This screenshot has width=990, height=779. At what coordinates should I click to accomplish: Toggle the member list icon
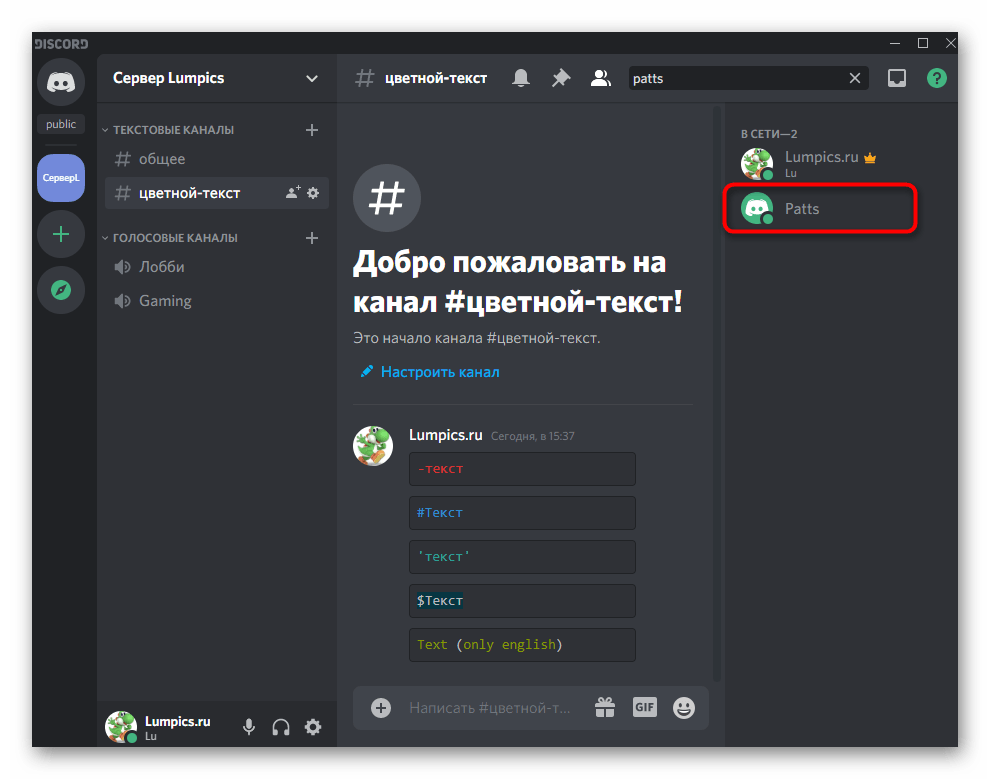600,78
